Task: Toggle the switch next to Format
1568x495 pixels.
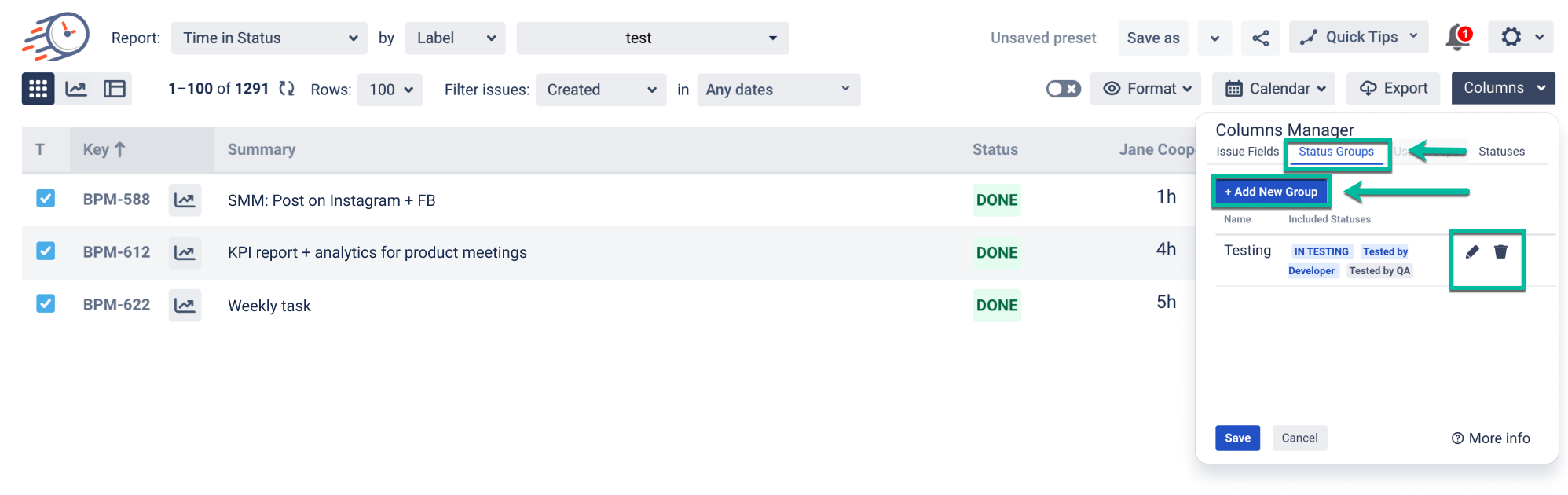Action: click(x=1064, y=89)
